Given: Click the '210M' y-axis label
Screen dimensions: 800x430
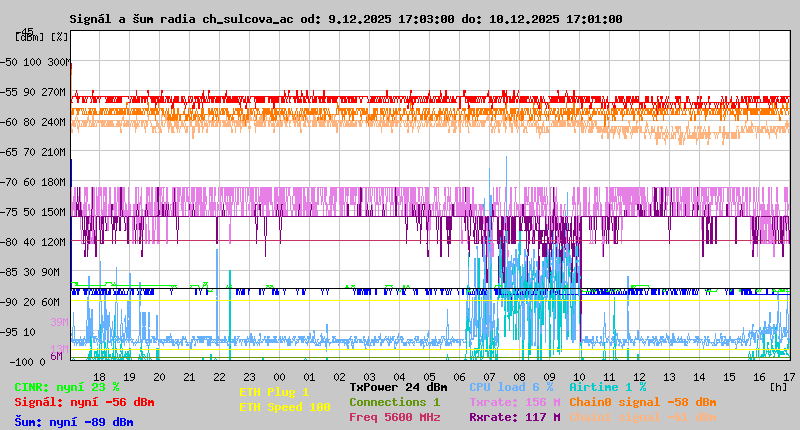Looking at the screenshot, I should [x=54, y=152].
